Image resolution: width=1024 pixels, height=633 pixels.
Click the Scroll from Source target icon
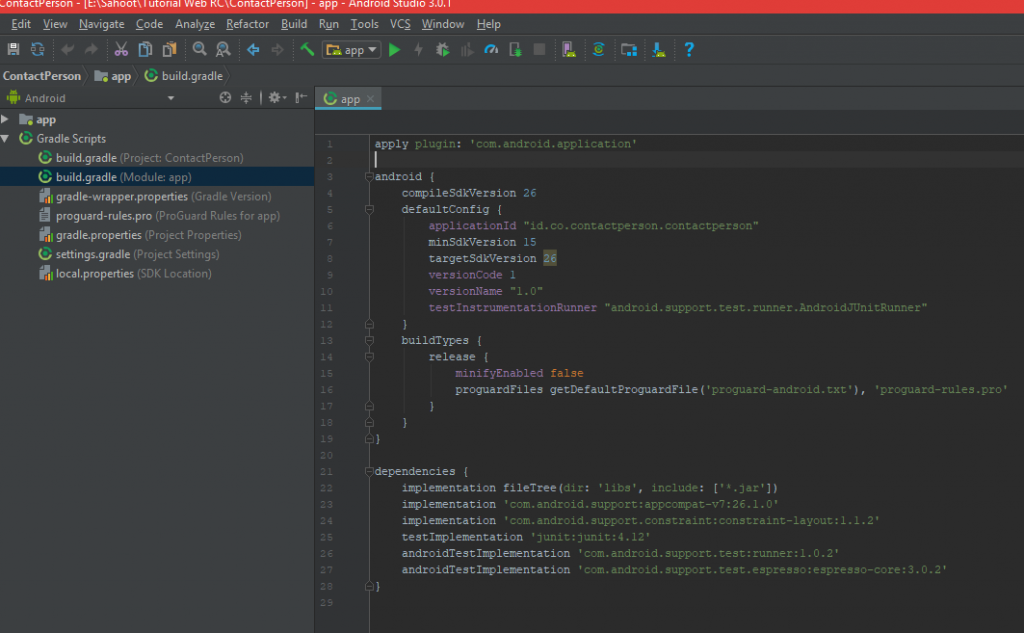click(x=225, y=98)
